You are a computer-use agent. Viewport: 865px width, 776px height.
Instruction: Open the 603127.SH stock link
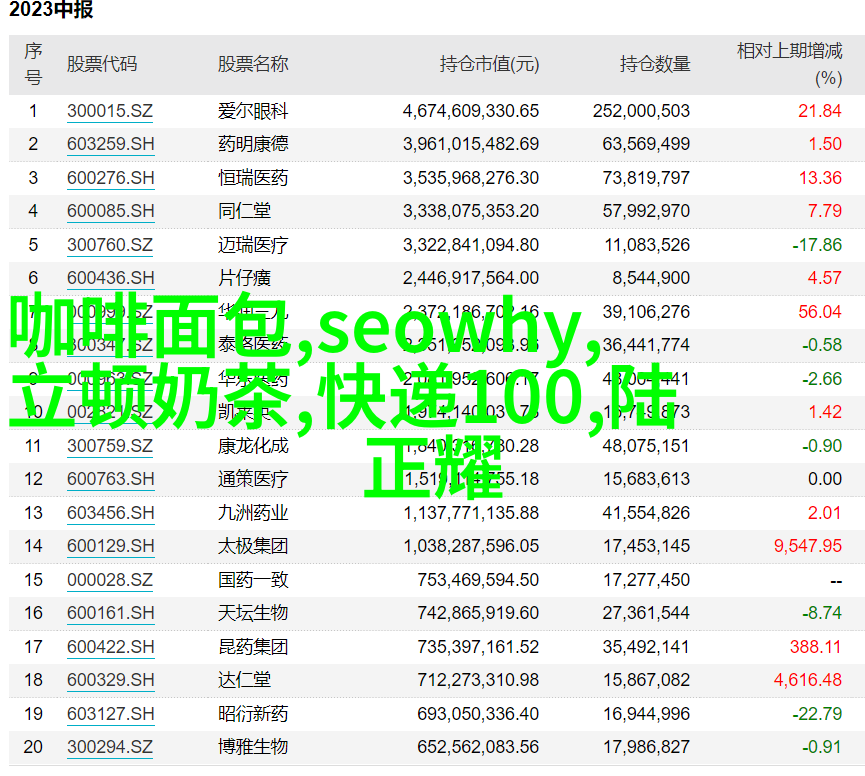click(110, 714)
